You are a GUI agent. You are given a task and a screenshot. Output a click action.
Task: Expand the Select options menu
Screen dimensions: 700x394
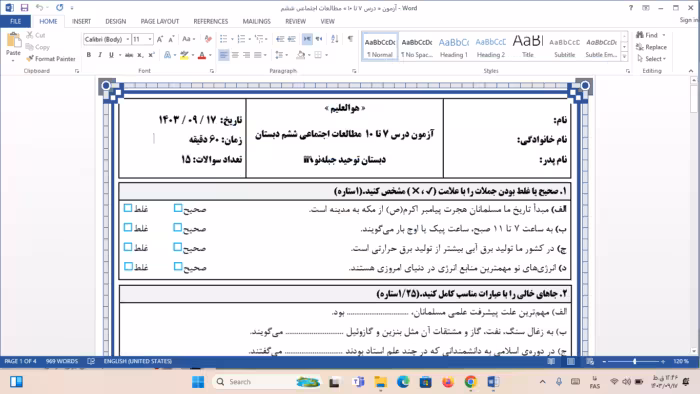[652, 58]
